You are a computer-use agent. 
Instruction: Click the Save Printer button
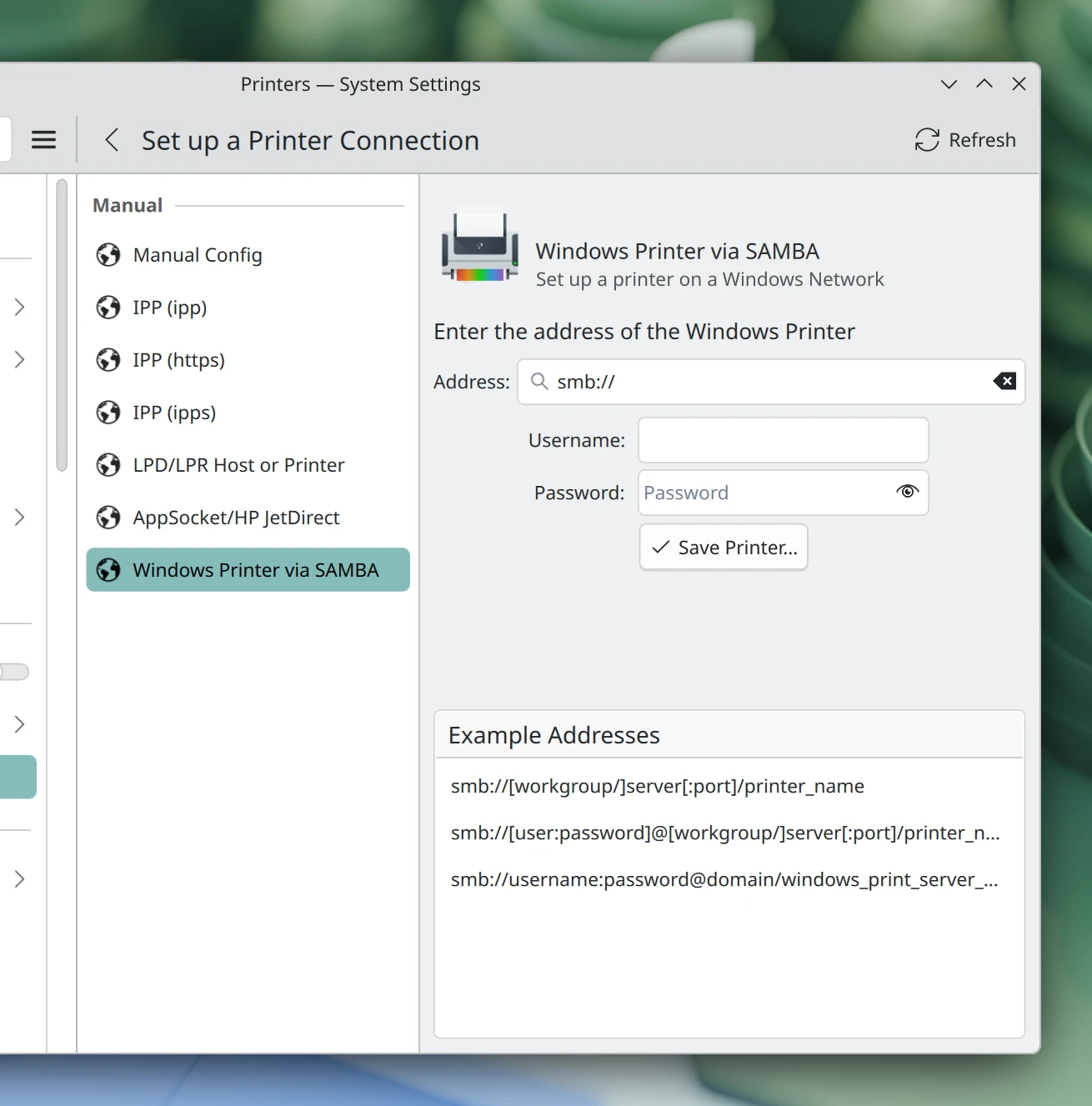point(723,547)
